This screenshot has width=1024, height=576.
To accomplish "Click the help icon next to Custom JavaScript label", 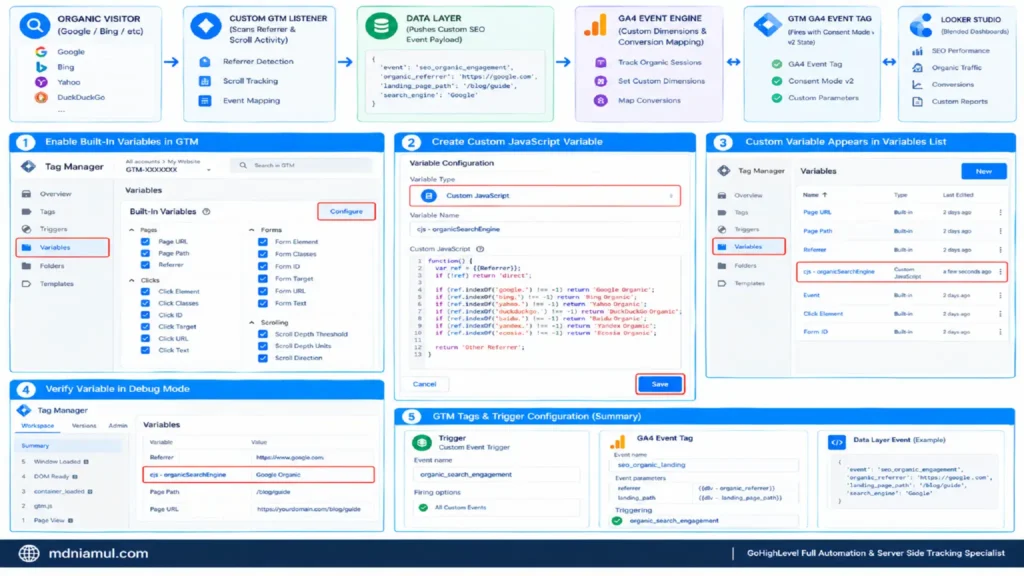I will [x=480, y=249].
